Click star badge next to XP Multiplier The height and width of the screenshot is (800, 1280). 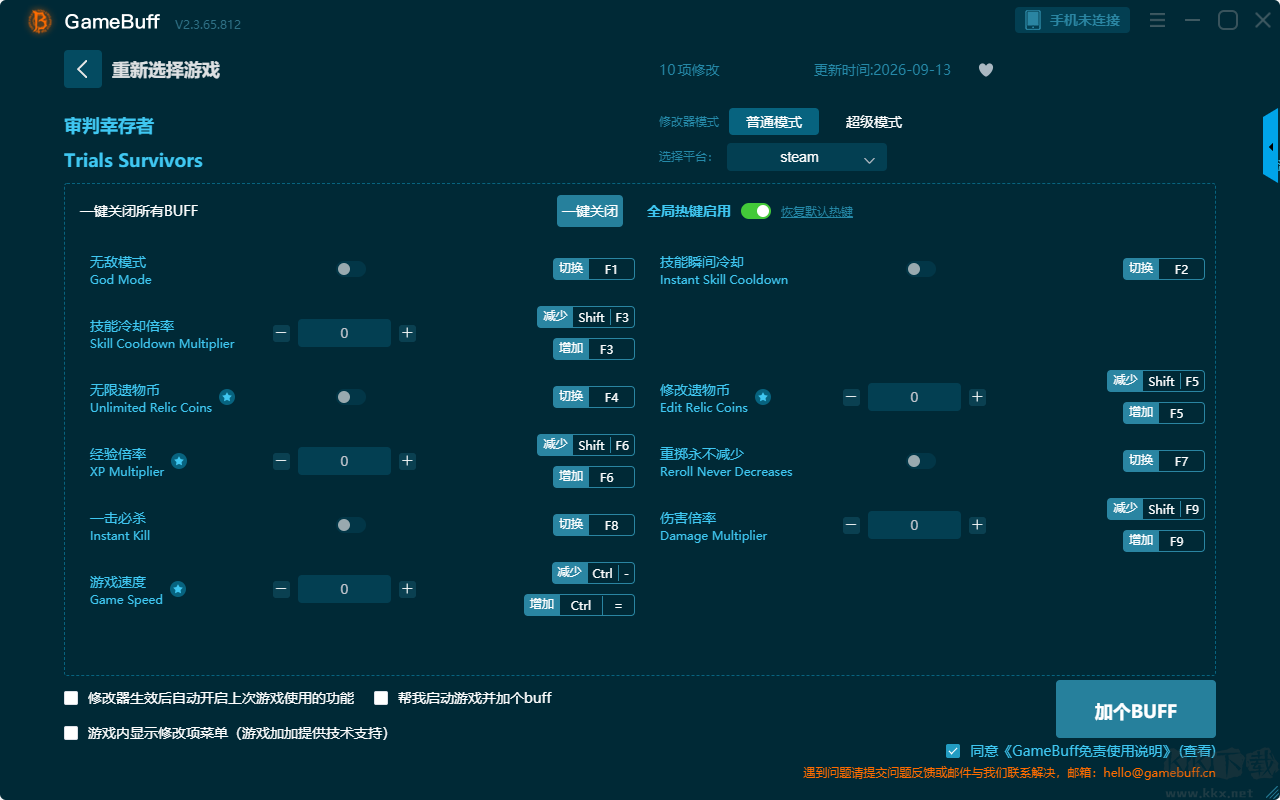[x=179, y=461]
